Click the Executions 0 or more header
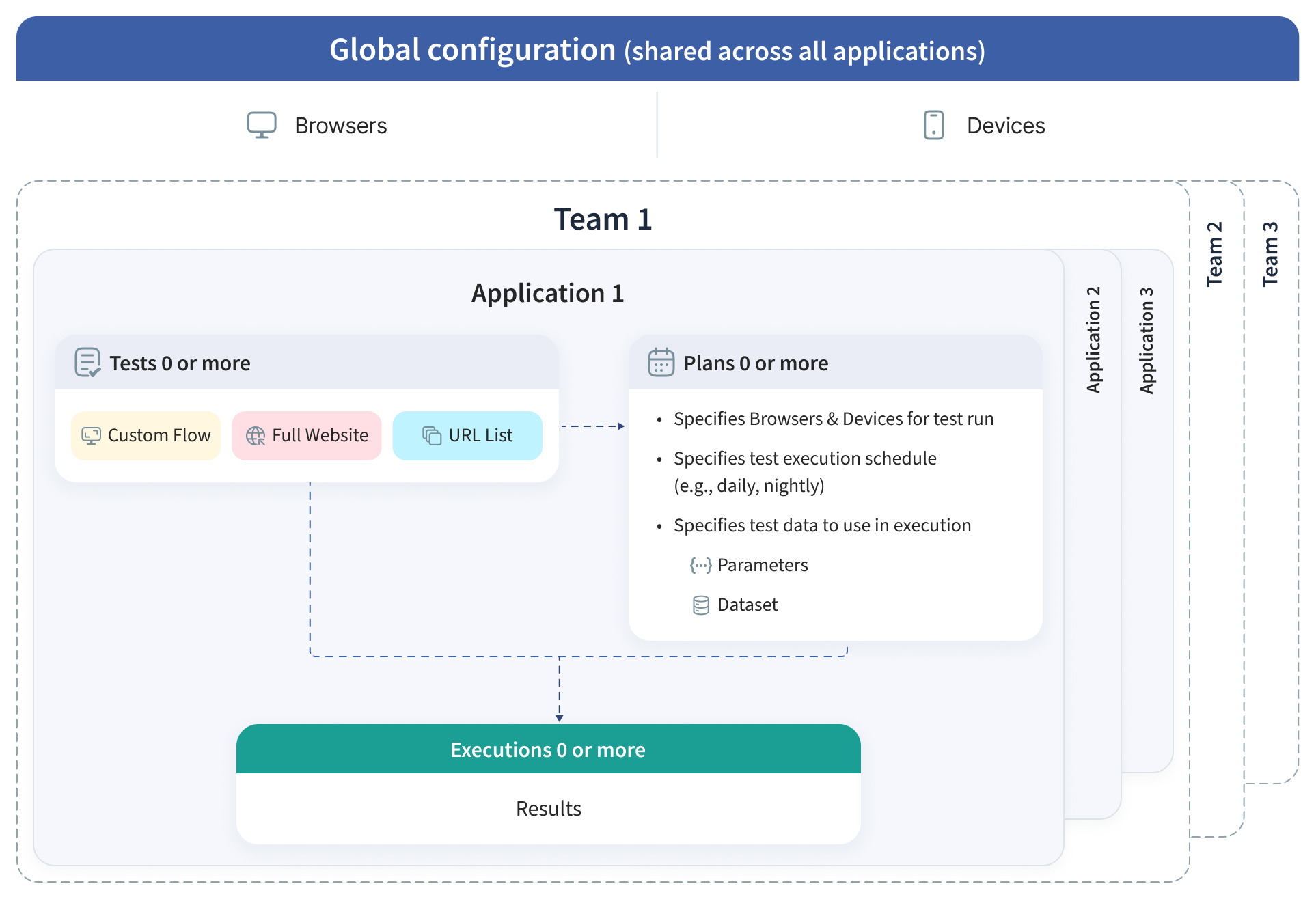Screen dimensions: 1316x899 pyautogui.click(x=548, y=749)
